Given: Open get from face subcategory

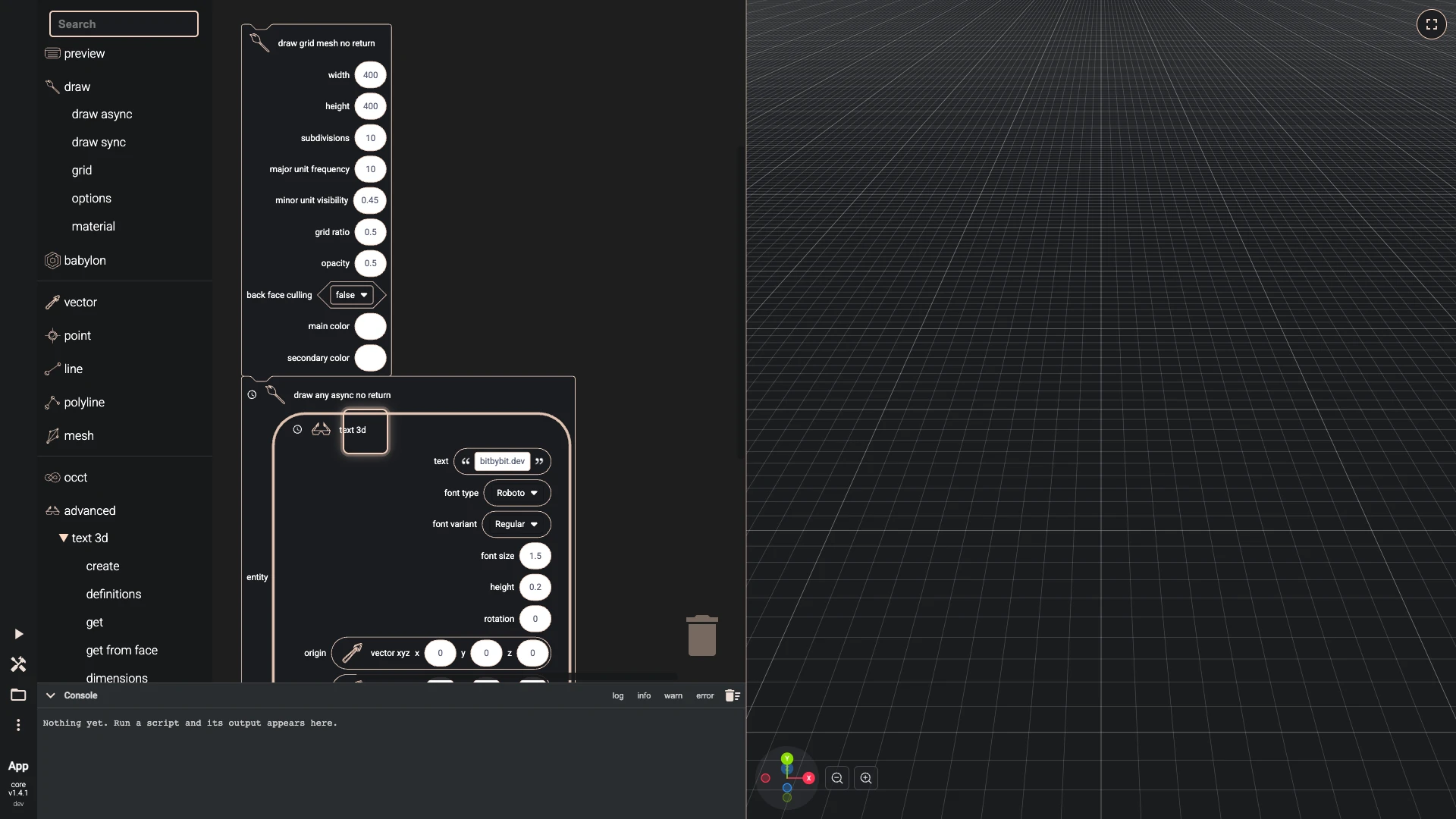Looking at the screenshot, I should 122,650.
